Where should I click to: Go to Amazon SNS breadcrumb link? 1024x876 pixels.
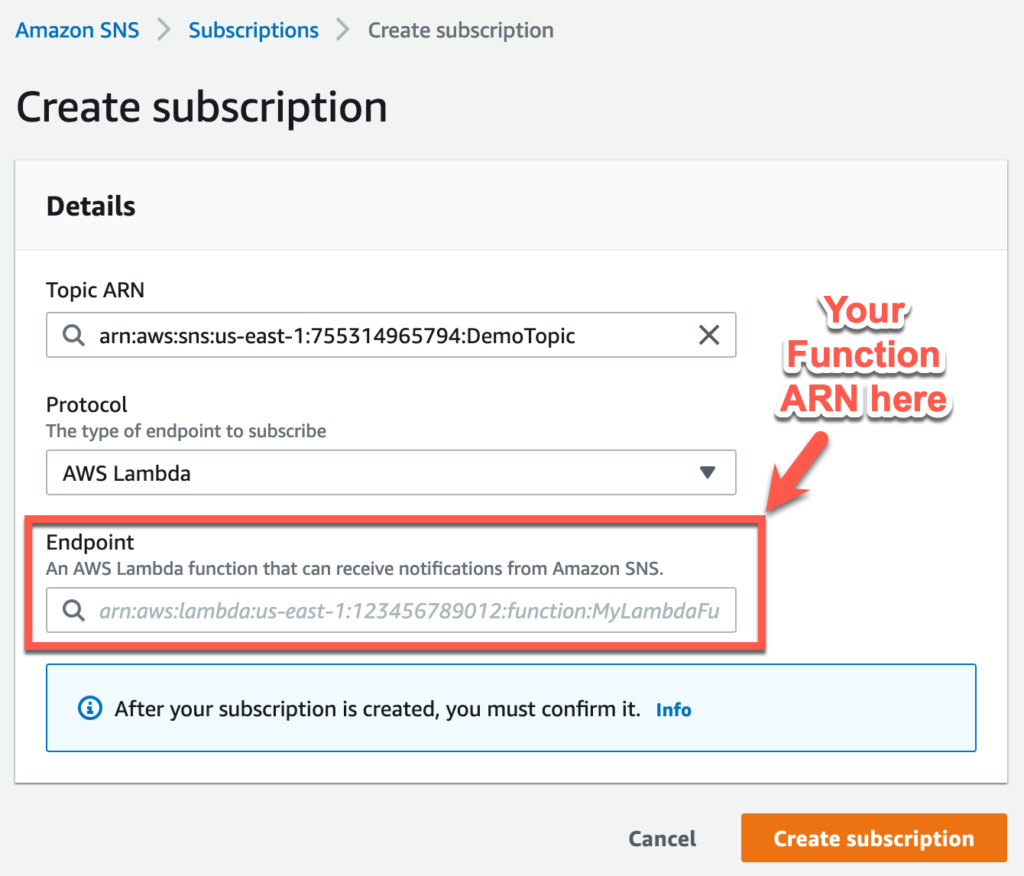coord(77,30)
